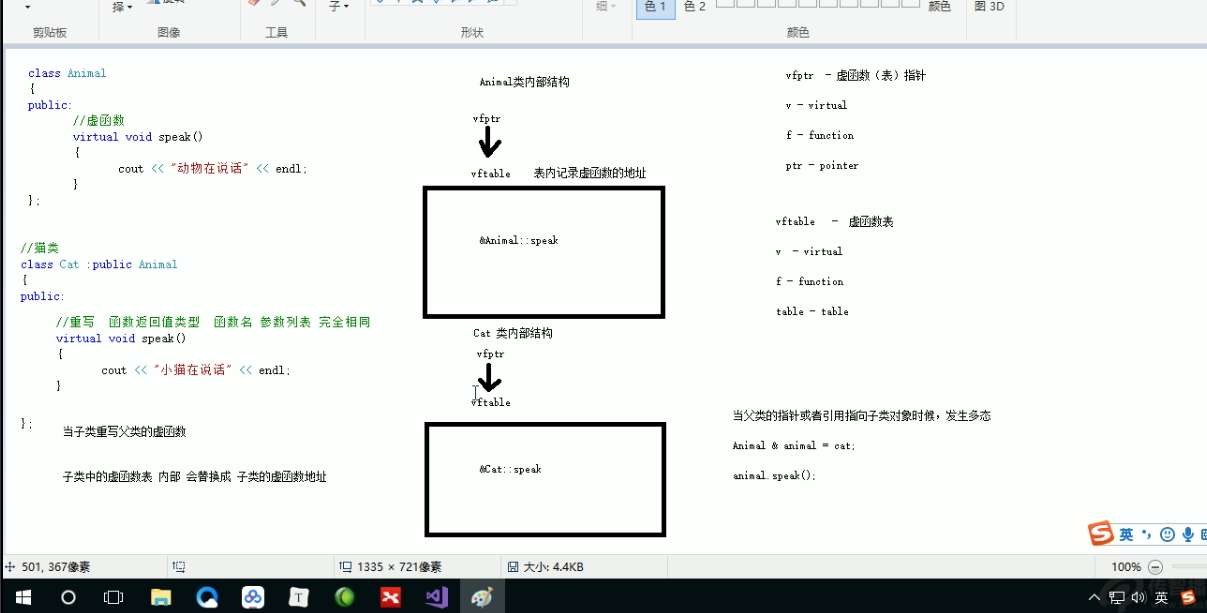The width and height of the screenshot is (1207, 613).
Task: Click the Sogou S icon in system tray
Action: click(1189, 598)
